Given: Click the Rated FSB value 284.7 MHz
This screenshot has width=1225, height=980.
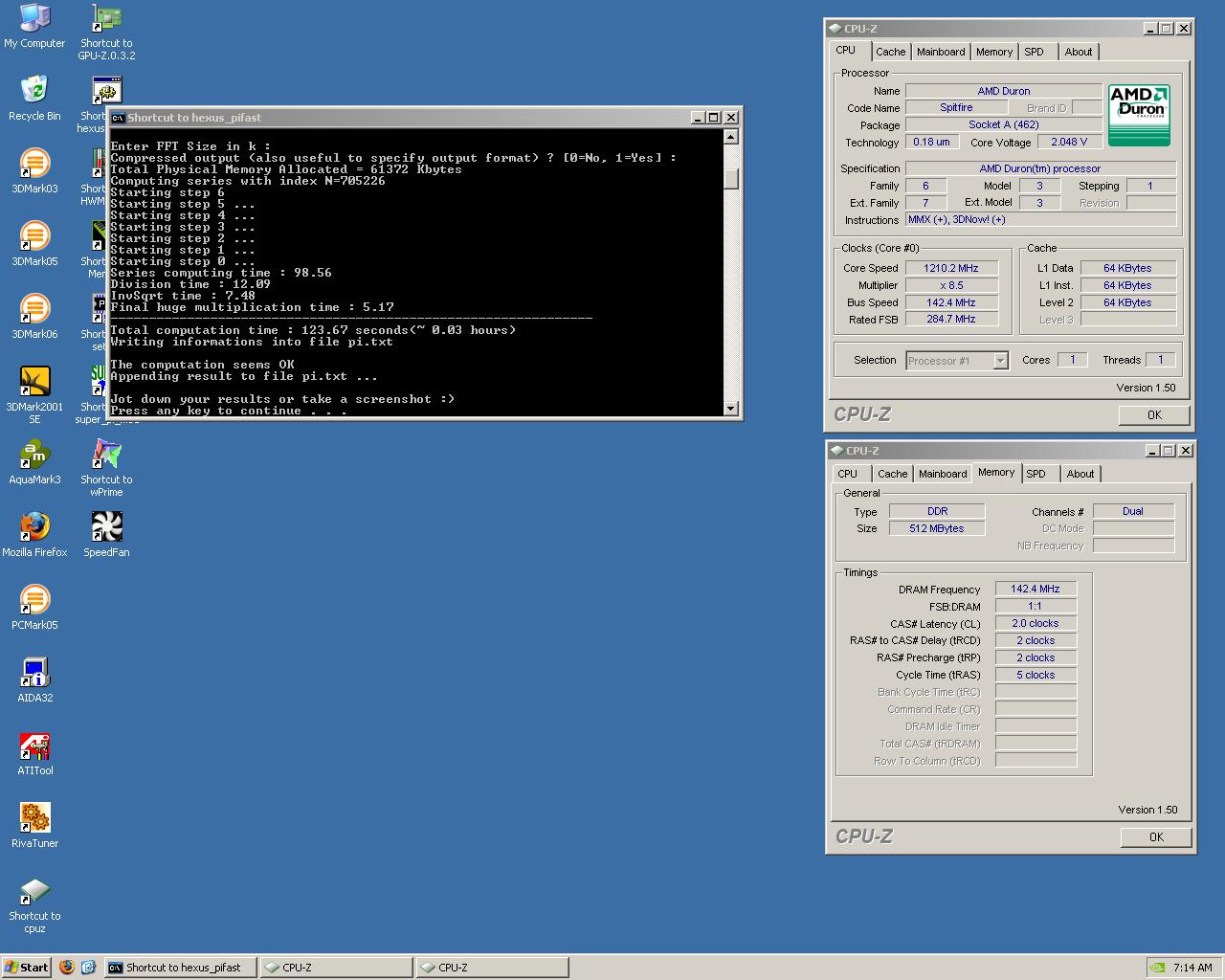Looking at the screenshot, I should pos(951,320).
